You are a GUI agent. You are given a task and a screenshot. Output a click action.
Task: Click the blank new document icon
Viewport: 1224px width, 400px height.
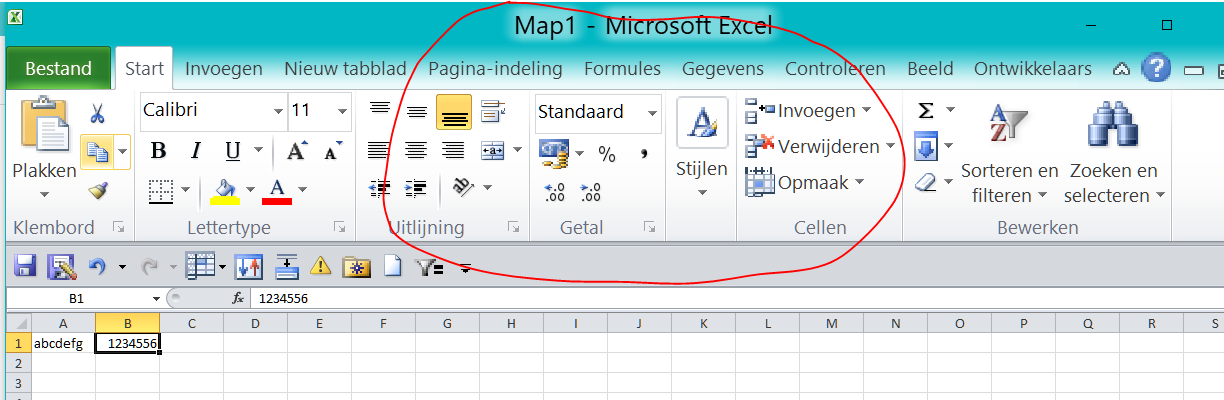(x=393, y=266)
